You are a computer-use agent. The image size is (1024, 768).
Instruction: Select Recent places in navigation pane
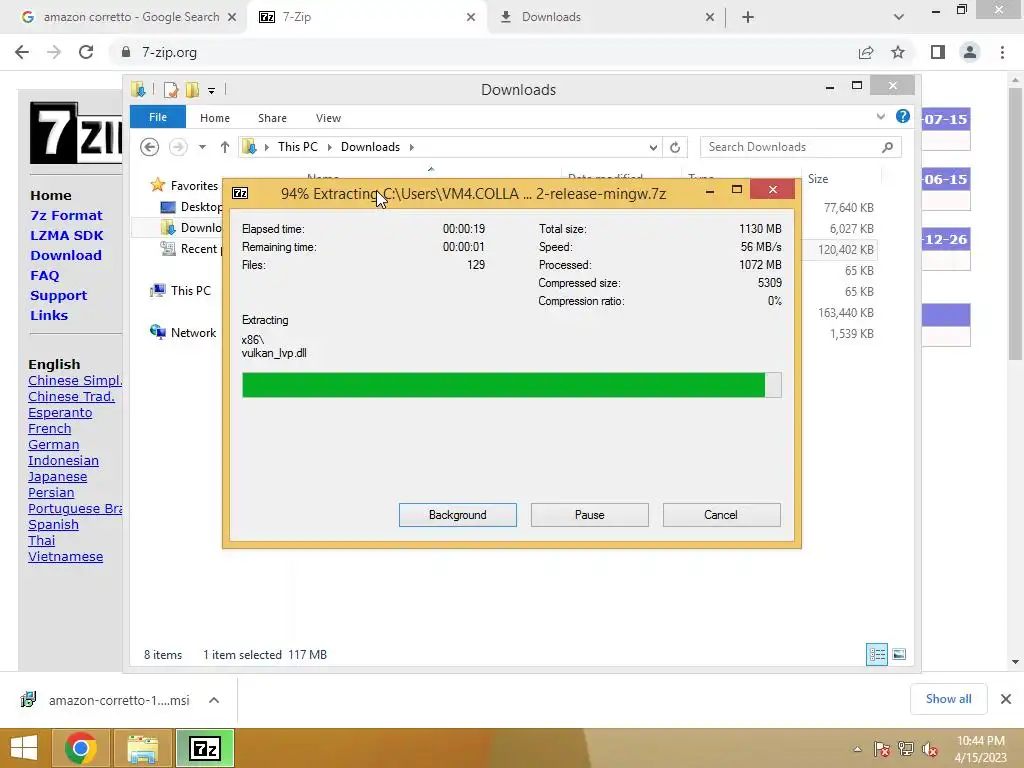point(191,249)
